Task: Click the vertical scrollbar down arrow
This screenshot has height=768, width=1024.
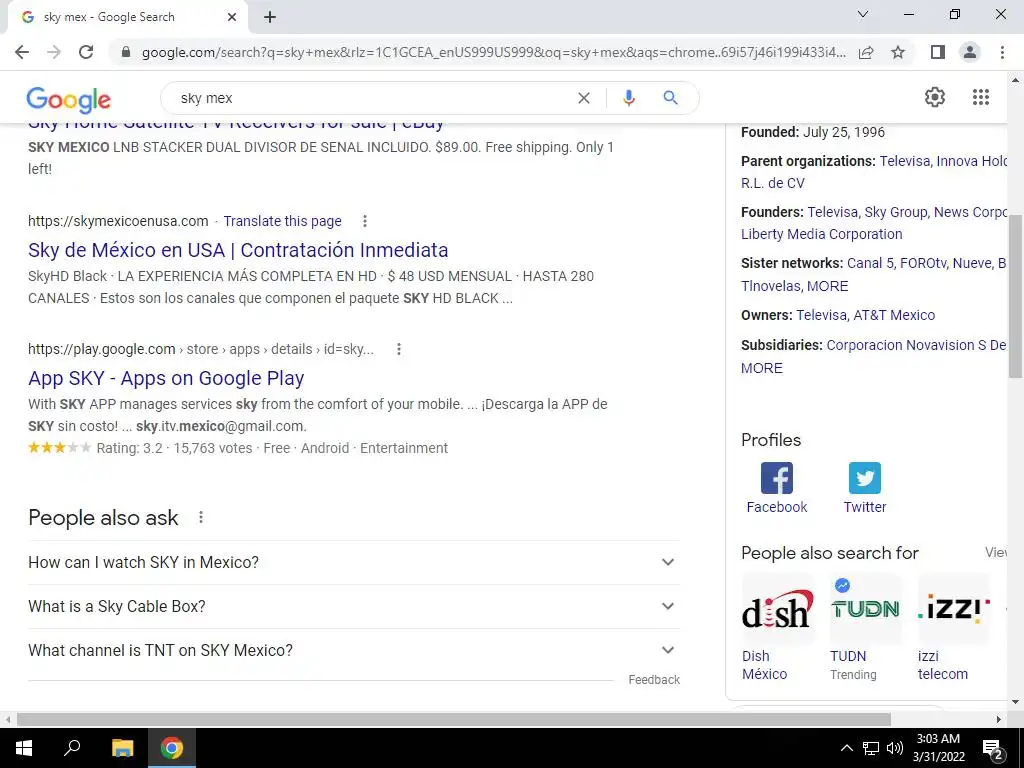Action: [x=1015, y=702]
